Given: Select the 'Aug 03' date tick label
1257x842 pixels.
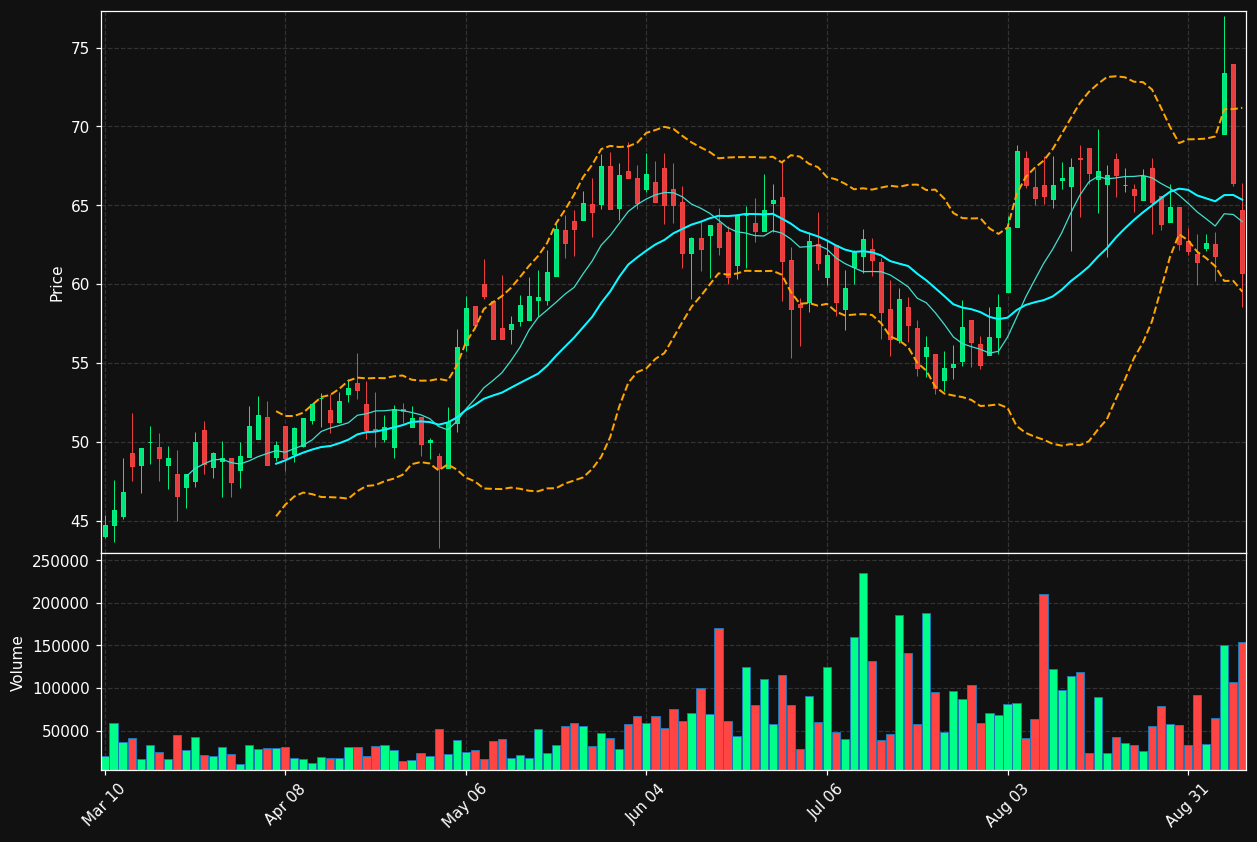Looking at the screenshot, I should pyautogui.click(x=1006, y=804).
